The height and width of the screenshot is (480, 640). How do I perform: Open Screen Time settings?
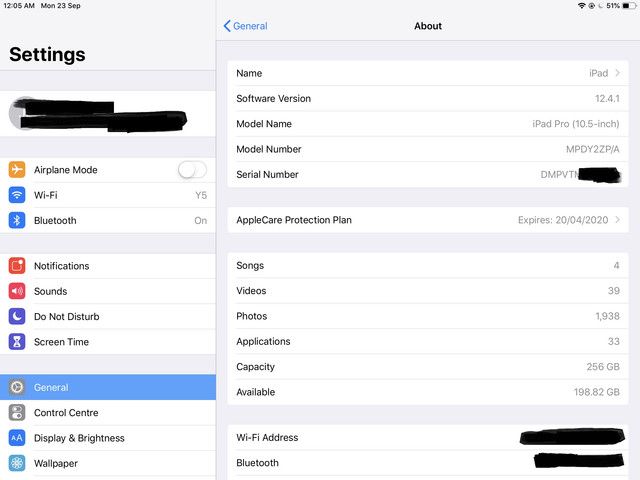pyautogui.click(x=108, y=342)
